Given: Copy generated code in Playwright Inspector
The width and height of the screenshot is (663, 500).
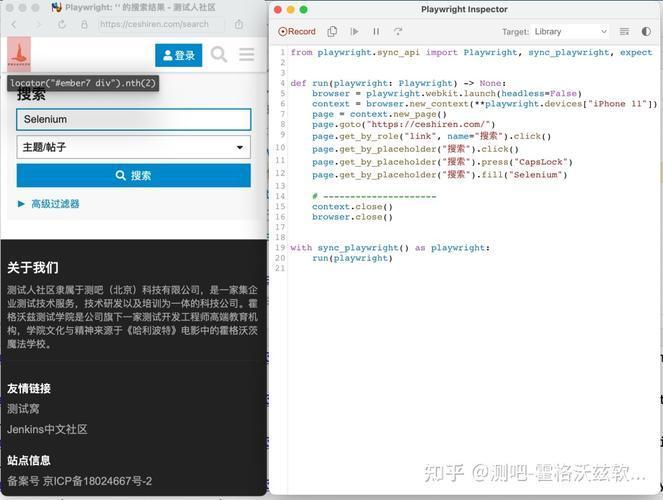Looking at the screenshot, I should (332, 32).
